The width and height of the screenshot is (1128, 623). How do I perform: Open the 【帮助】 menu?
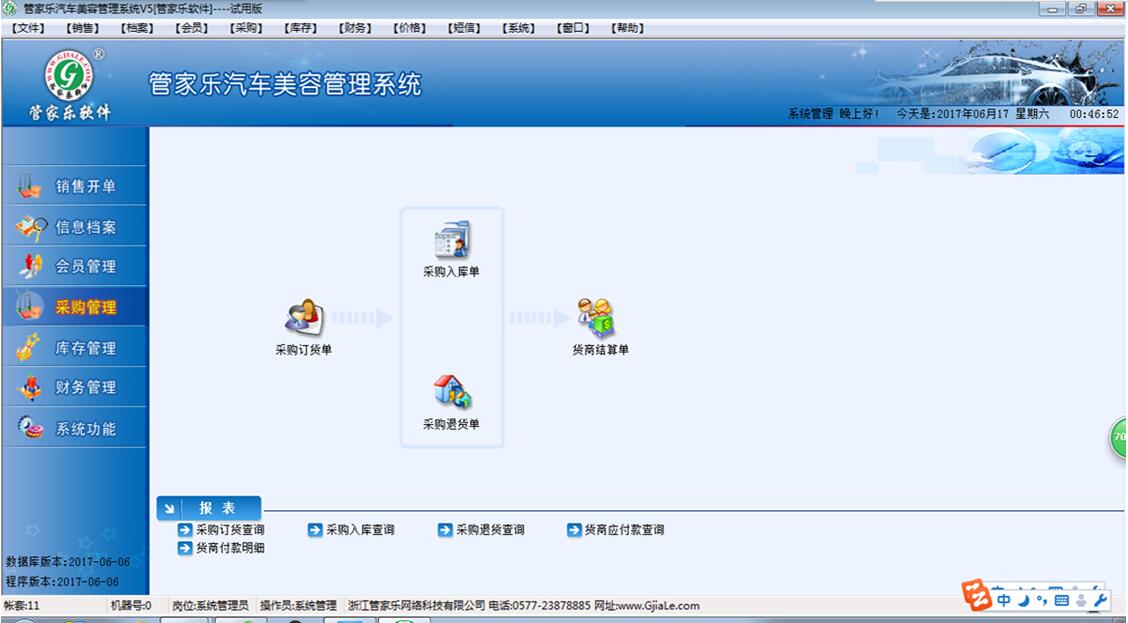[x=629, y=27]
